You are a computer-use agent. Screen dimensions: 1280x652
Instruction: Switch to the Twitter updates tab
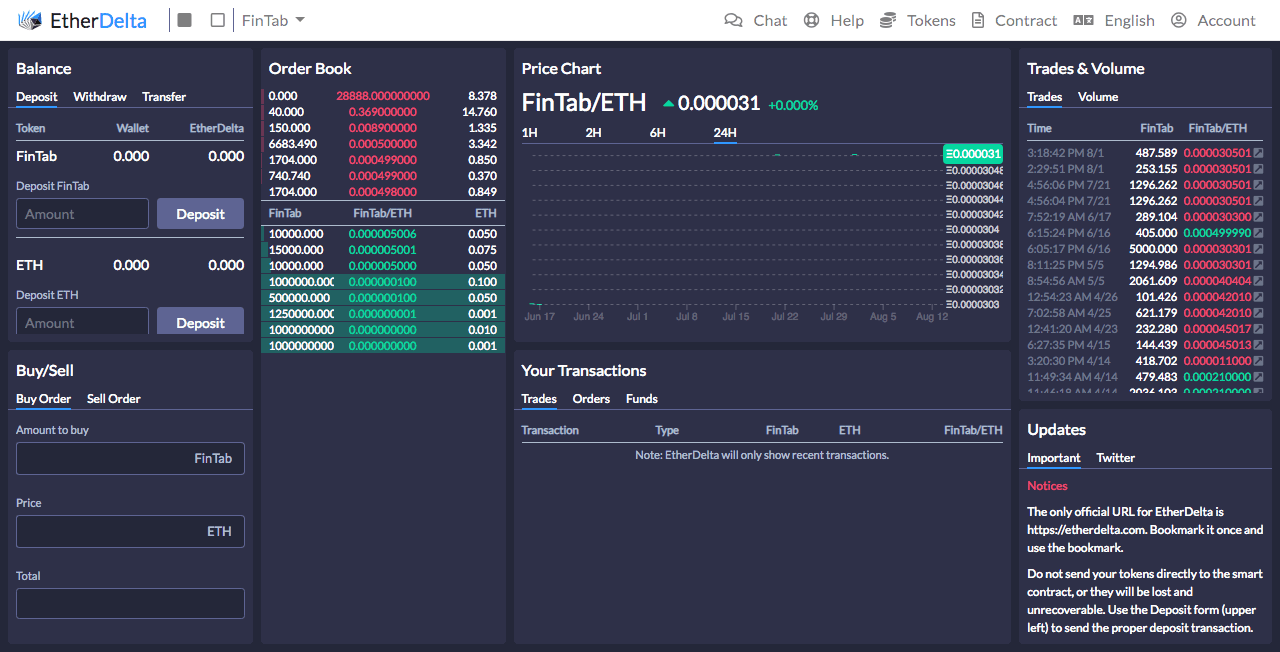[x=1116, y=458]
